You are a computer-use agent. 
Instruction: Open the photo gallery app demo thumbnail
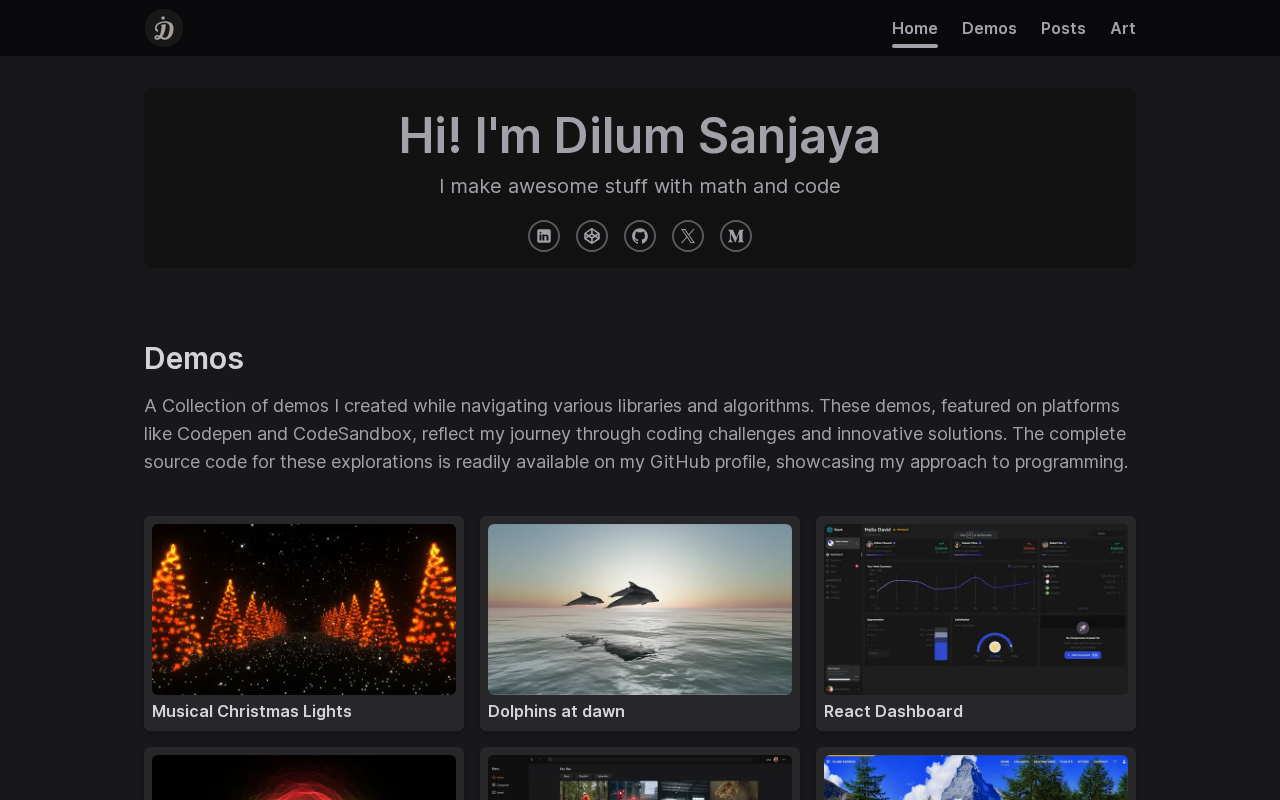click(x=640, y=778)
